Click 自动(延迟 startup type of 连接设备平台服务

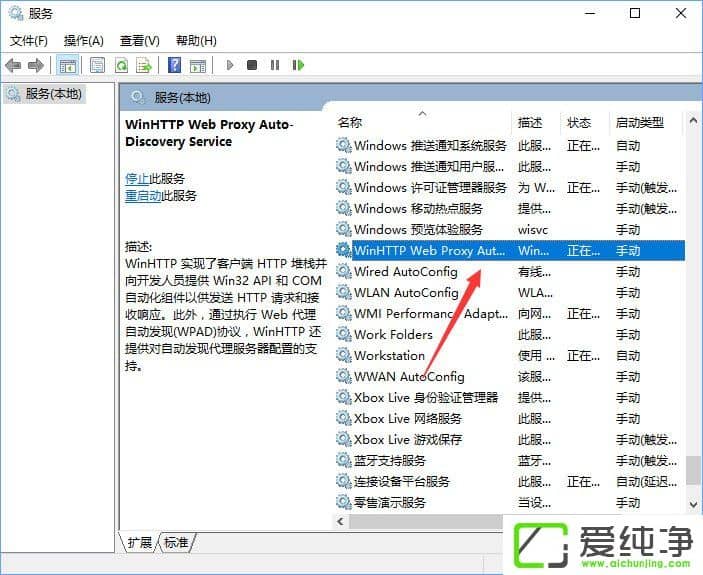647,482
